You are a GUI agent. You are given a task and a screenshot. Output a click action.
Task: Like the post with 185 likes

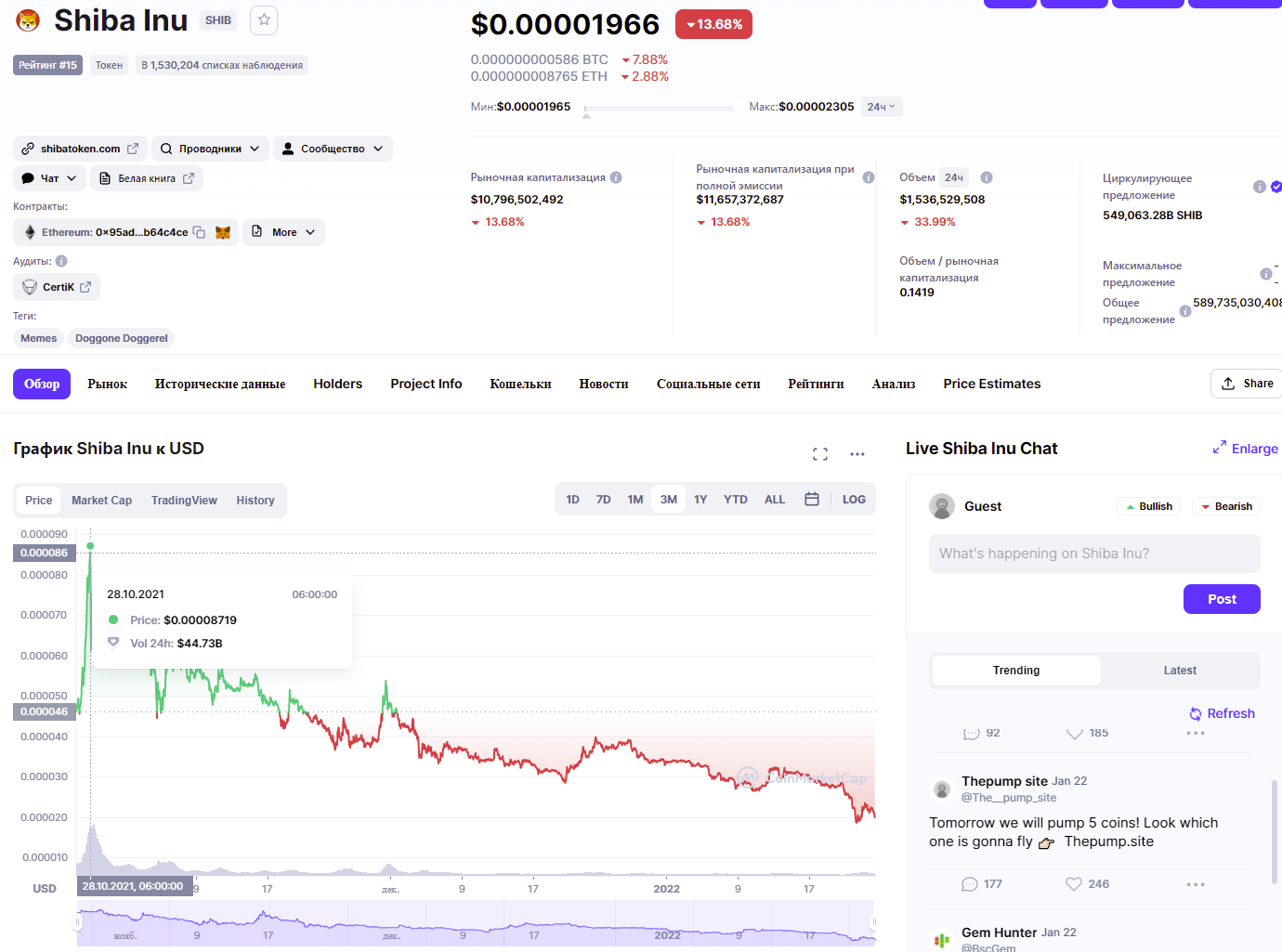1075,733
